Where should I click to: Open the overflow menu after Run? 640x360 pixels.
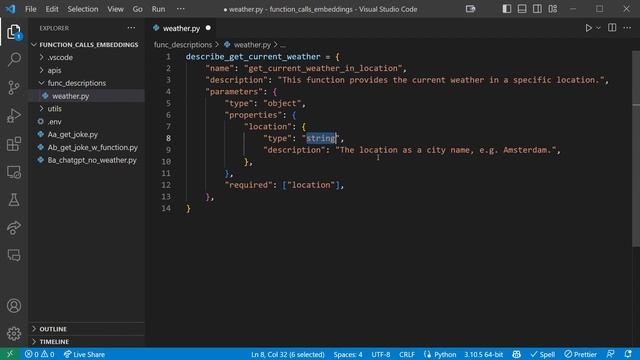180,9
